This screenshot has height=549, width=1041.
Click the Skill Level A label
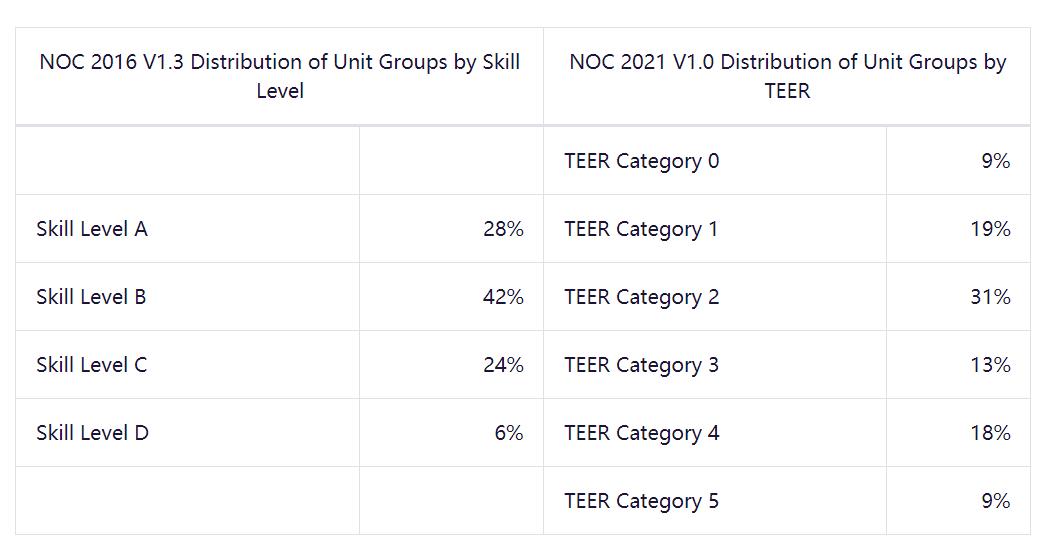tap(92, 229)
